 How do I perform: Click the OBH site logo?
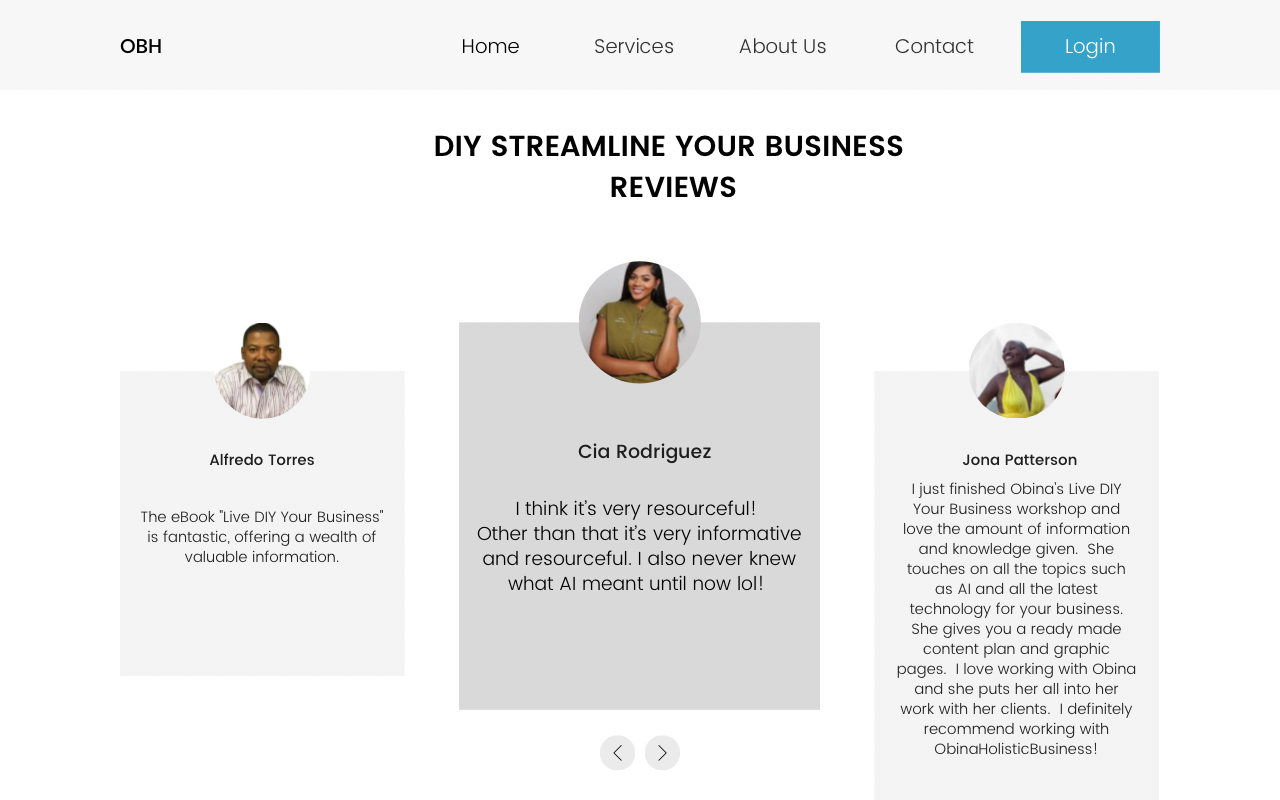tap(141, 47)
